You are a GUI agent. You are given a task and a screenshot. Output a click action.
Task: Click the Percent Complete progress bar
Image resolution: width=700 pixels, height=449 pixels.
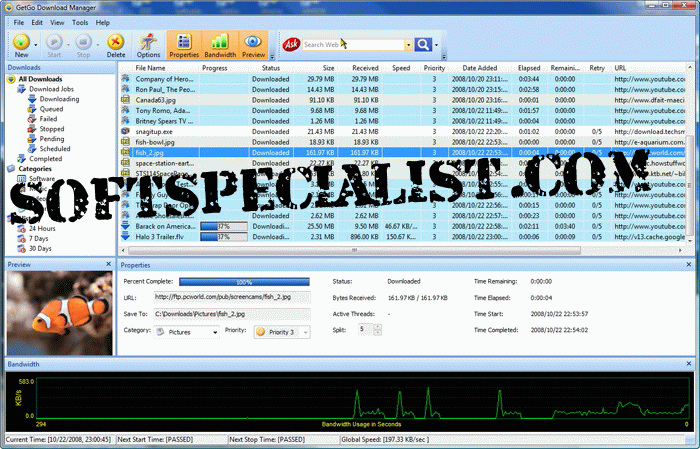click(x=244, y=282)
